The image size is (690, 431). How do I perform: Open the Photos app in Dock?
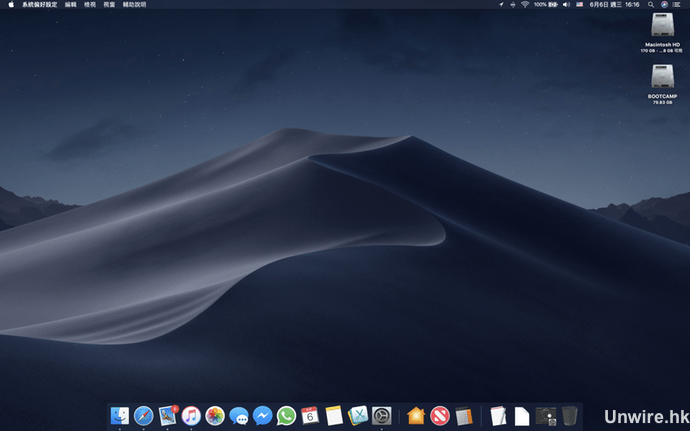[x=215, y=416]
